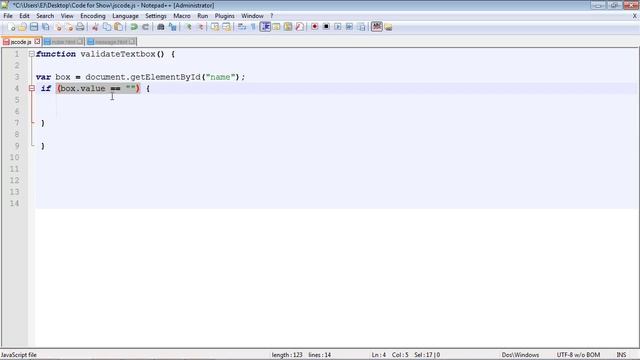Run macro multiple times icon
The width and height of the screenshot is (640, 360).
click(x=349, y=27)
